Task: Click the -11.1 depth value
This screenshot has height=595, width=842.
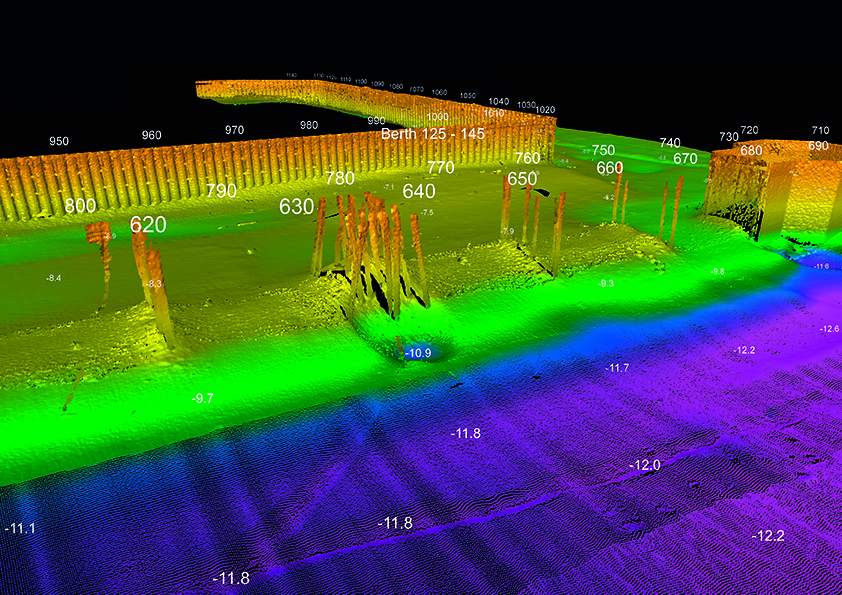Action: point(20,528)
